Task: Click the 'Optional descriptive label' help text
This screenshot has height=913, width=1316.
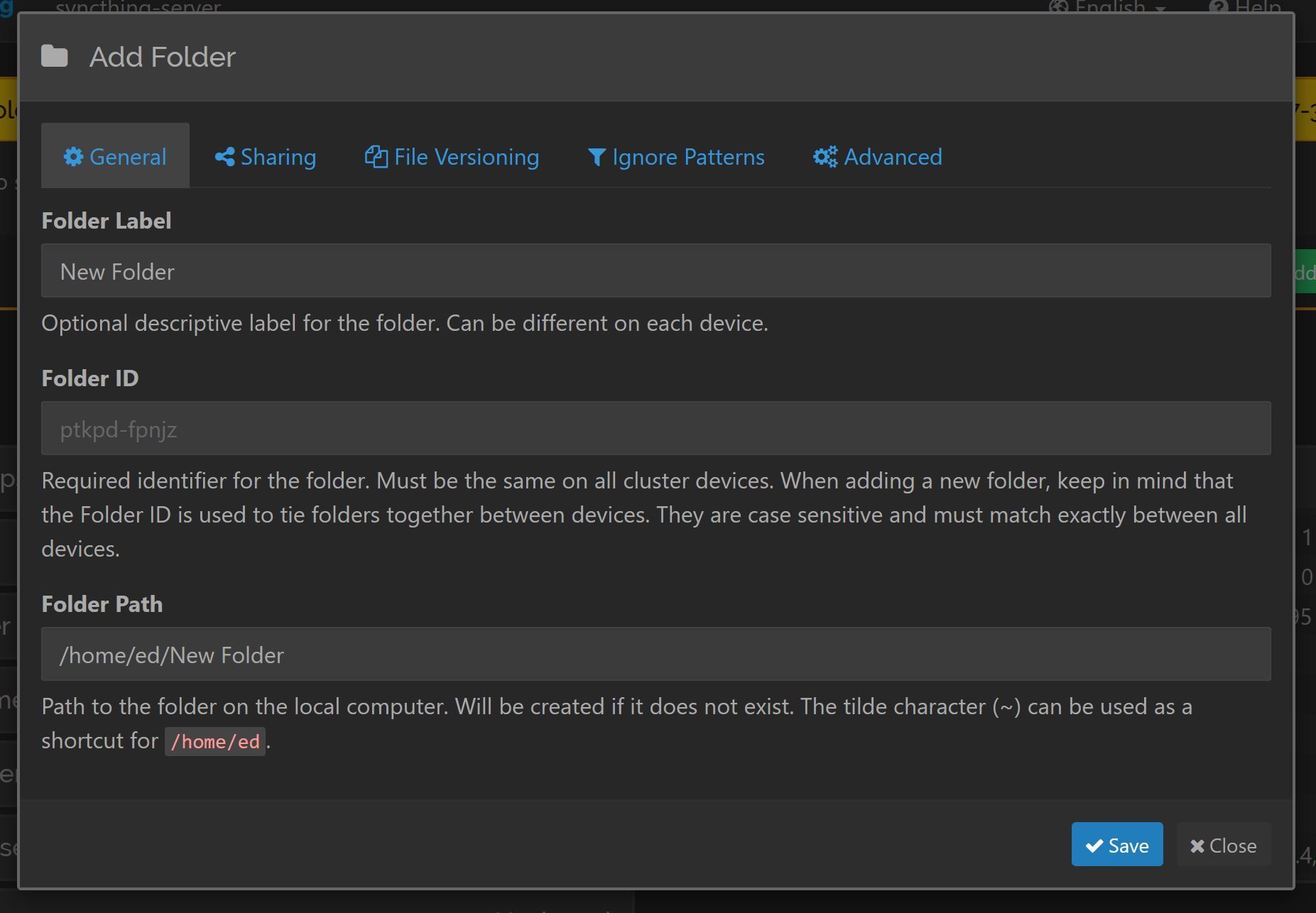Action: pyautogui.click(x=405, y=323)
